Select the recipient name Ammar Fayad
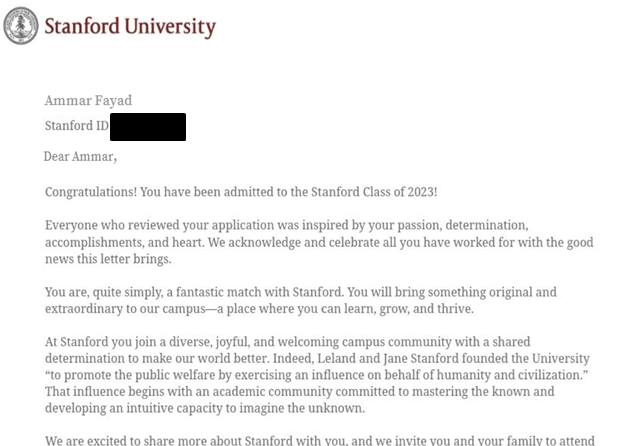 pos(88,101)
